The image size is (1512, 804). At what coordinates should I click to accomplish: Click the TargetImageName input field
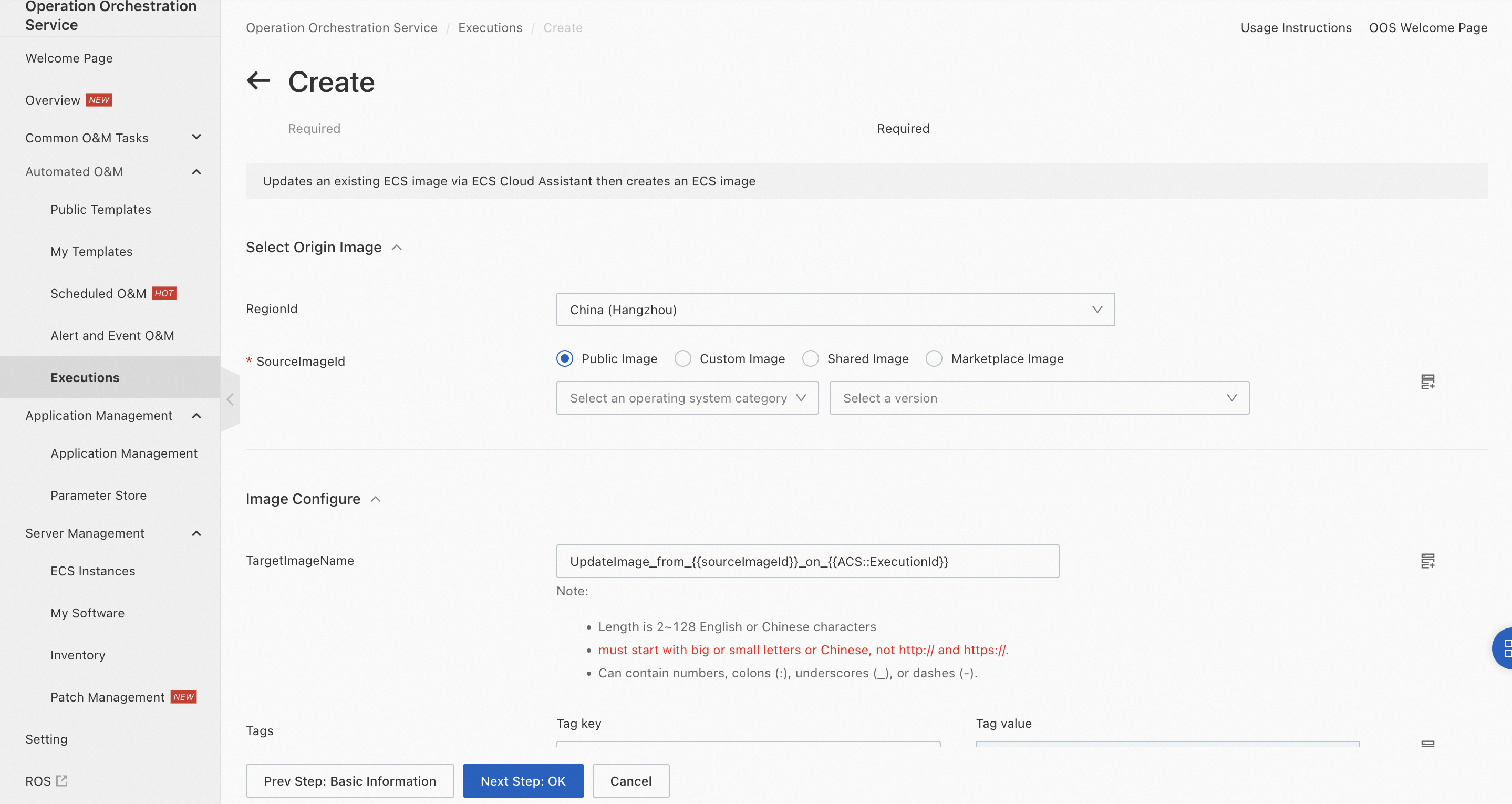tap(807, 561)
